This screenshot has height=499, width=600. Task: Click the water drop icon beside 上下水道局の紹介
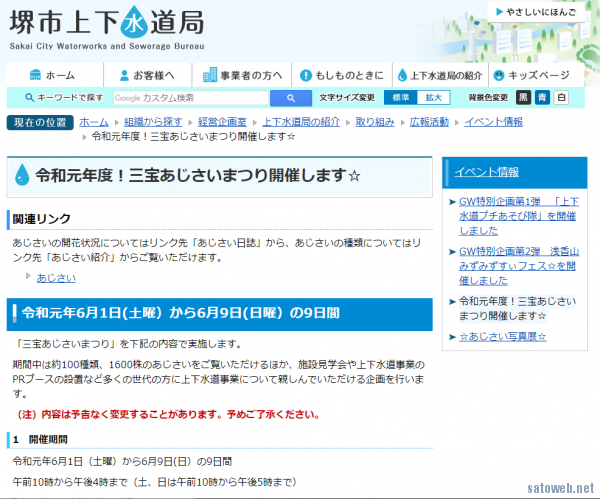[402, 75]
